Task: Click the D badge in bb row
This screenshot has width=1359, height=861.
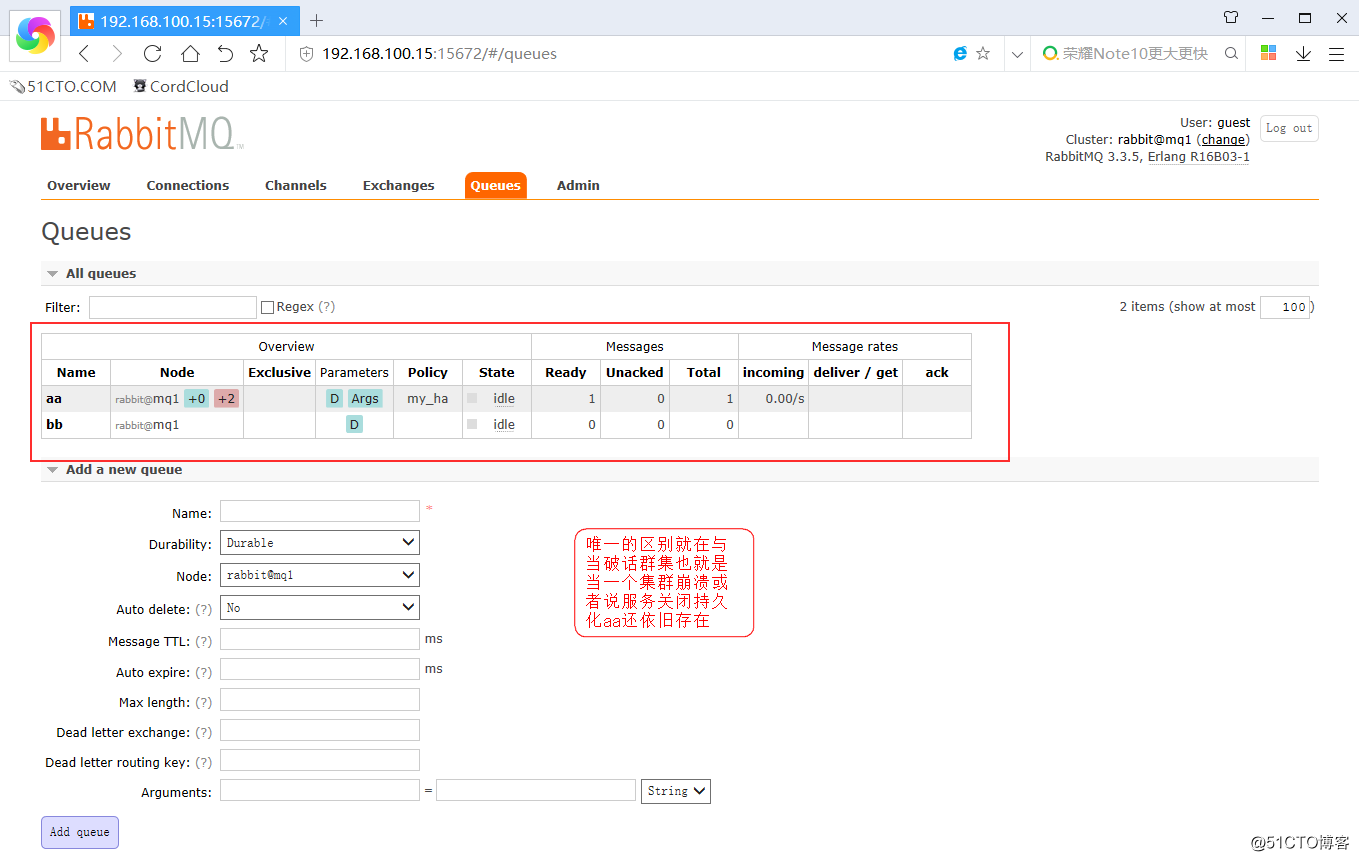Action: (354, 424)
